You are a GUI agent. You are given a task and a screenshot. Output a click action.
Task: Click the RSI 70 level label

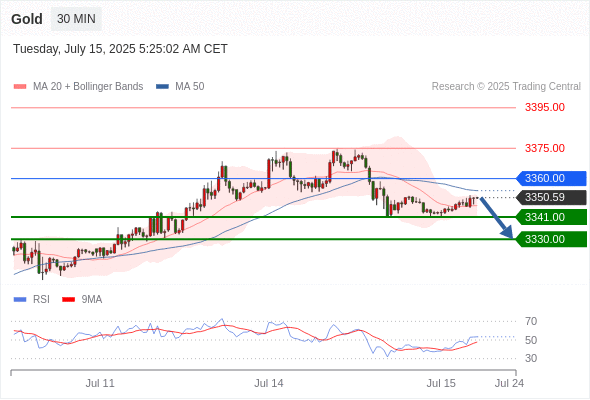(x=531, y=321)
